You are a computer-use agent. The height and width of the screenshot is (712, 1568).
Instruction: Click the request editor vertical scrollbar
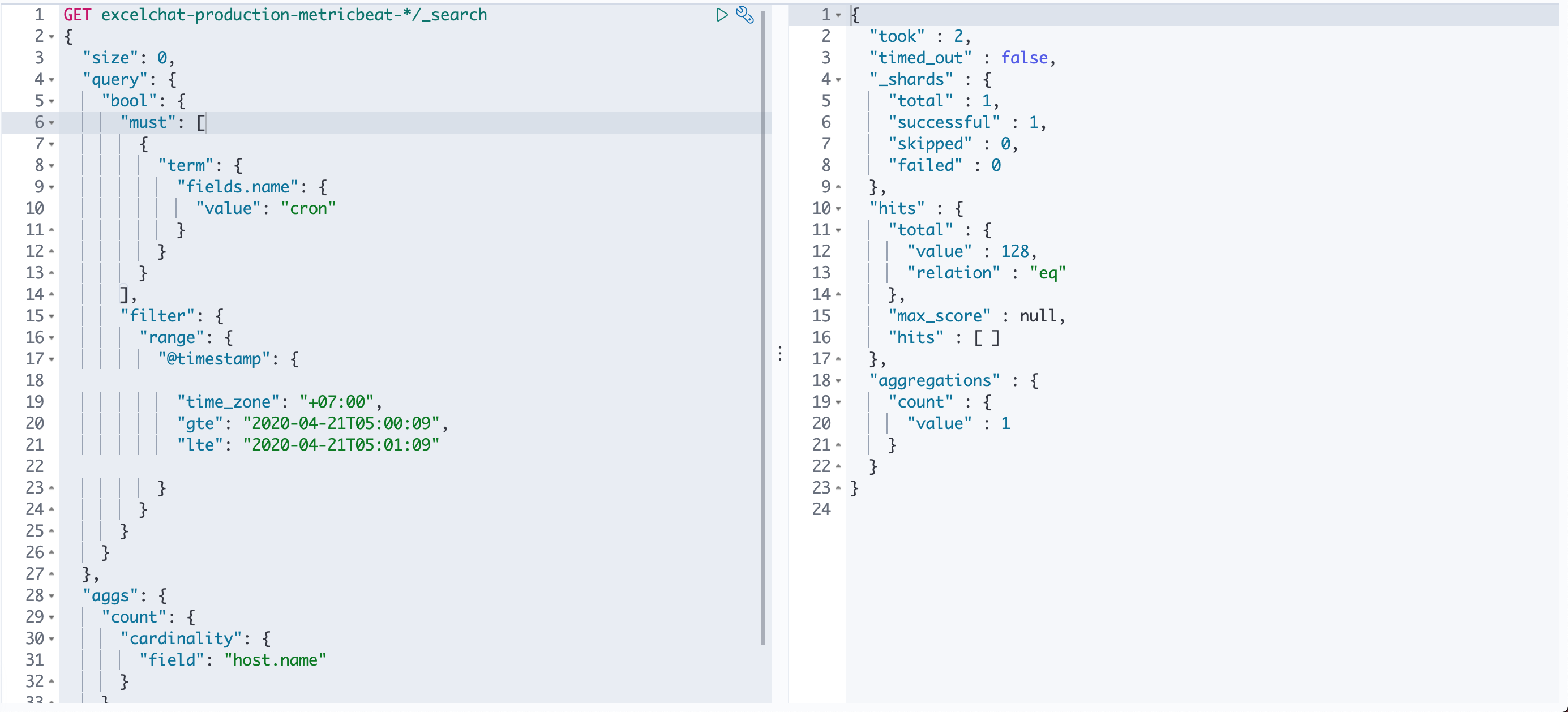pyautogui.click(x=762, y=329)
